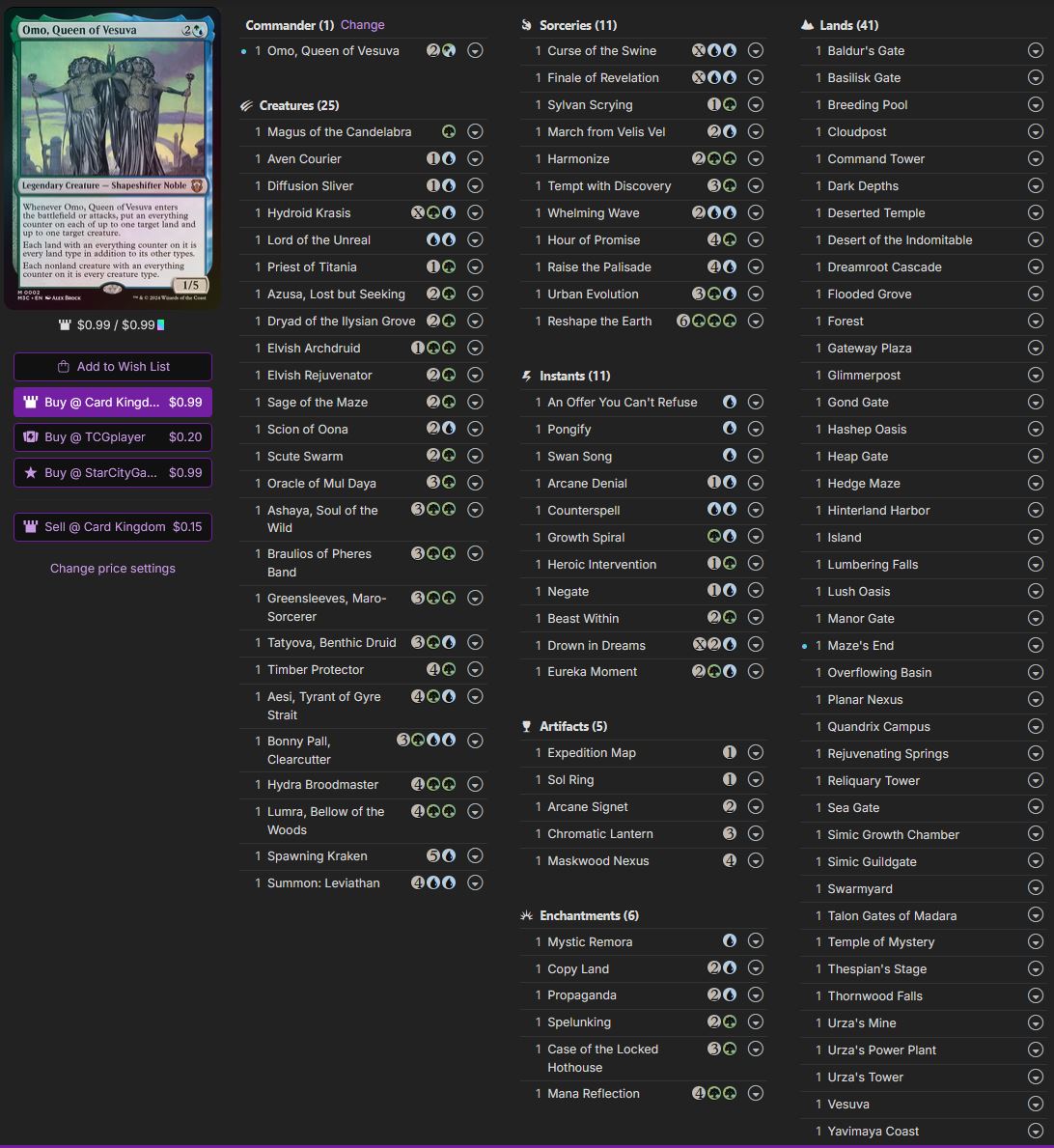The image size is (1054, 1148).
Task: Select Yavimaya Coast land name
Action: coord(874,1132)
